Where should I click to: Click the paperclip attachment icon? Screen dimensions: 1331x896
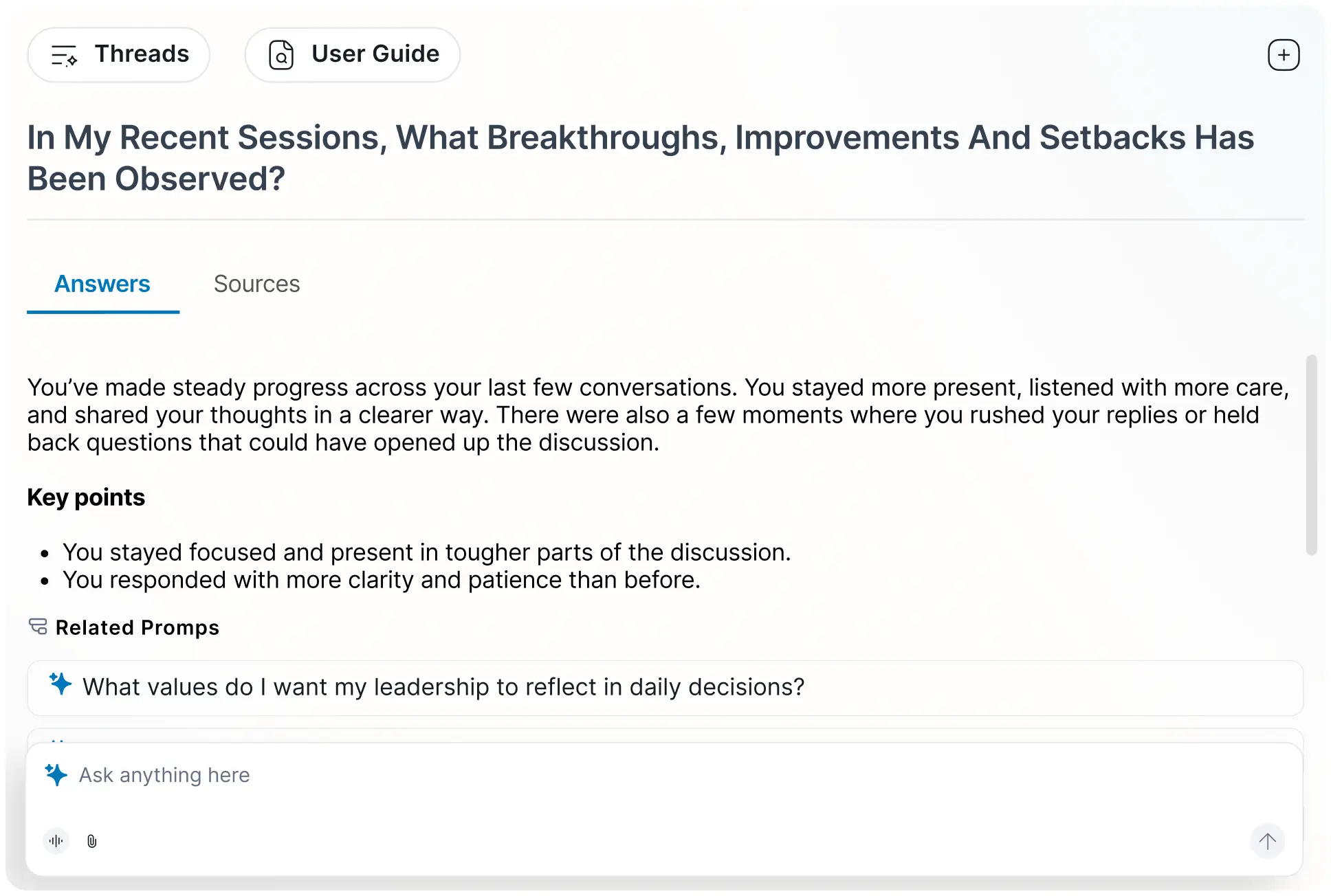[x=92, y=841]
